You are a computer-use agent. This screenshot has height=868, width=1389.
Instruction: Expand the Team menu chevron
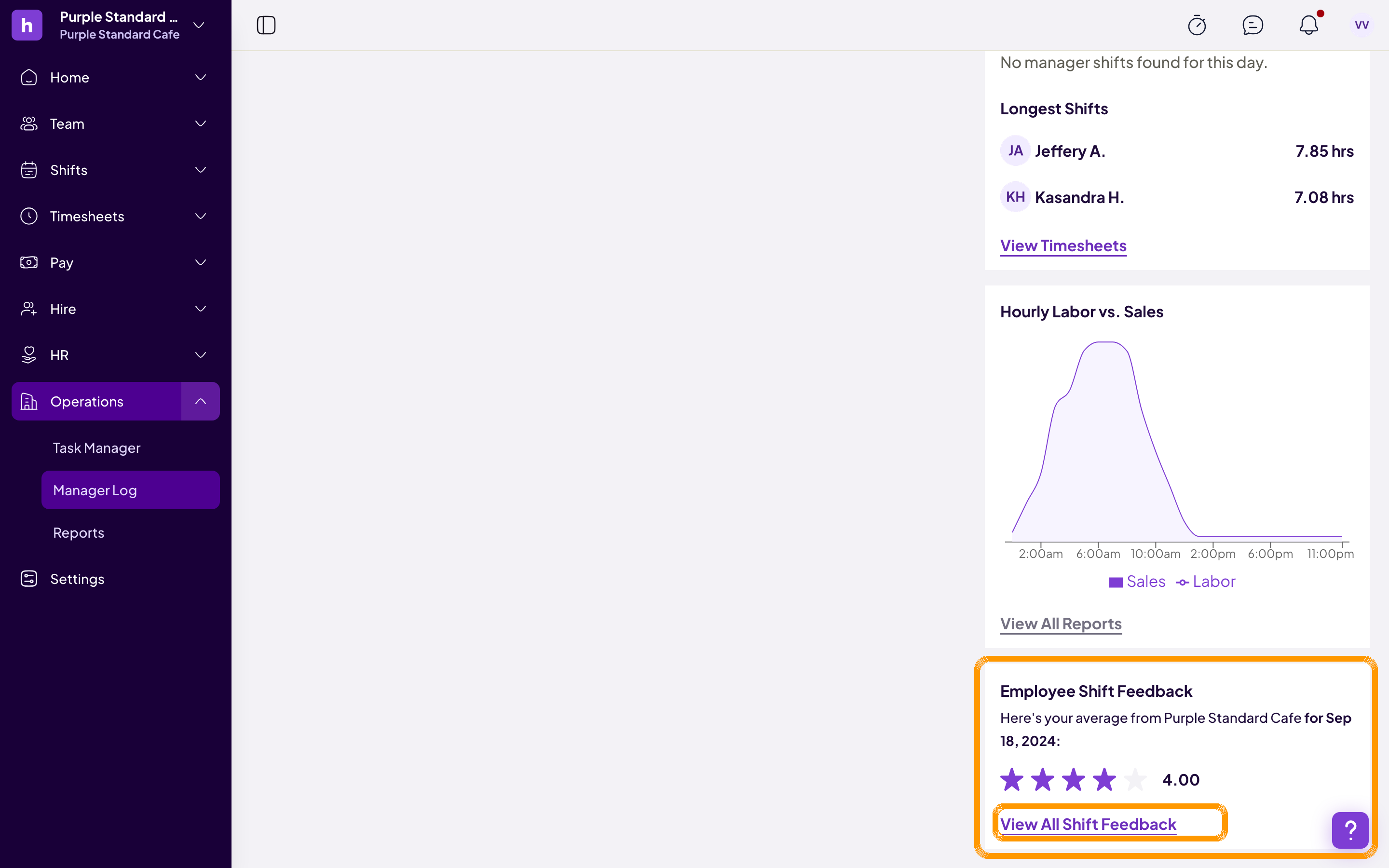[x=200, y=123]
